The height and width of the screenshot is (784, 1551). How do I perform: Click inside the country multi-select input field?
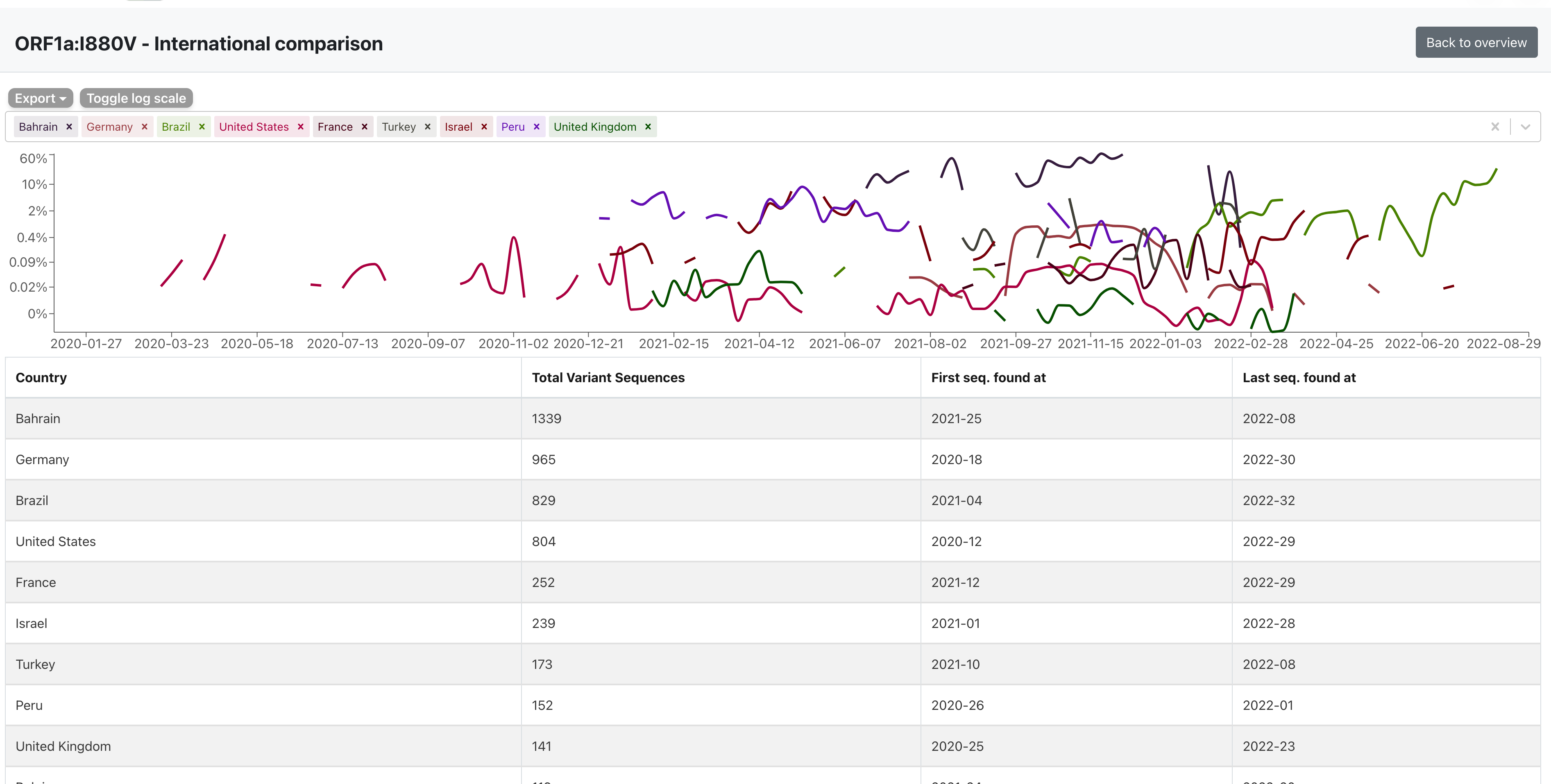pos(1024,127)
